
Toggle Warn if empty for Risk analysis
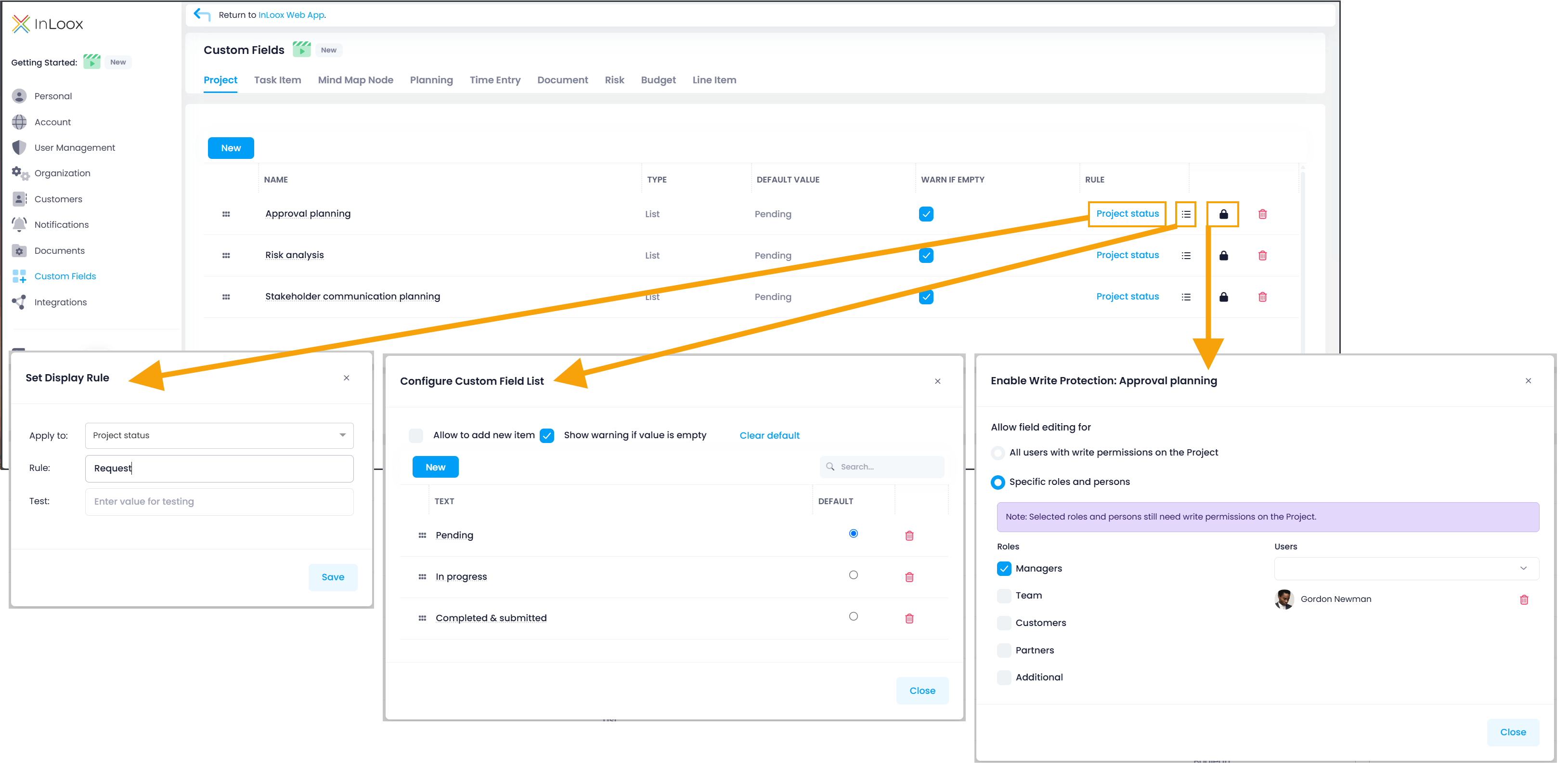[926, 255]
